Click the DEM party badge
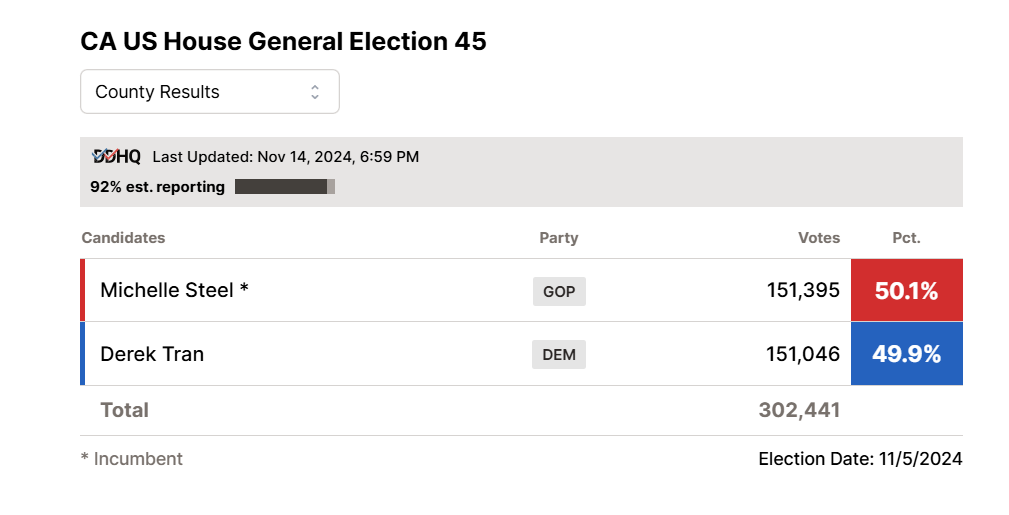Screen dimensions: 1009x515 (x=559, y=354)
